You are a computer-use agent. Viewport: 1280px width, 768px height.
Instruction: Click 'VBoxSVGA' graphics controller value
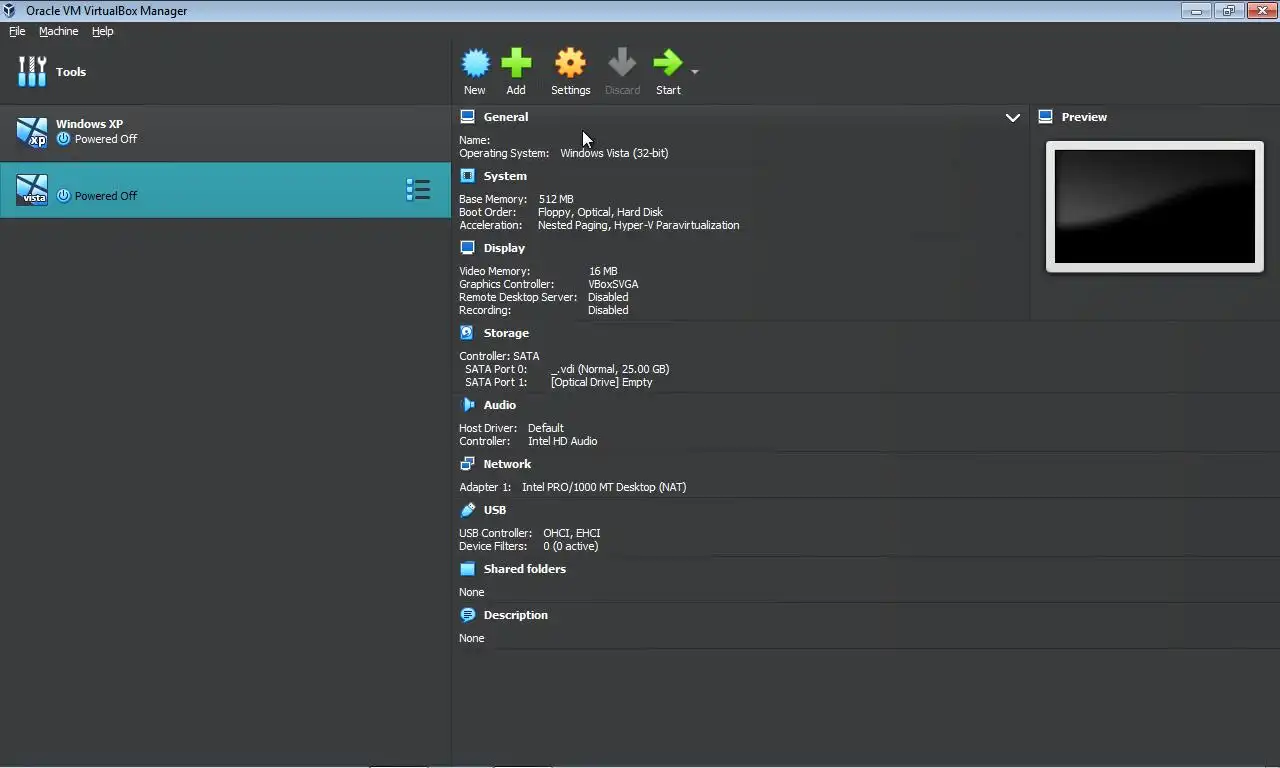(613, 284)
